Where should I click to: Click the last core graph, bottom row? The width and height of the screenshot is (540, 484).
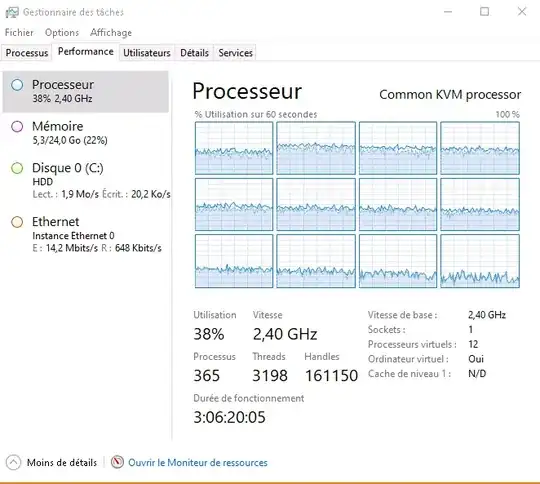[x=480, y=261]
